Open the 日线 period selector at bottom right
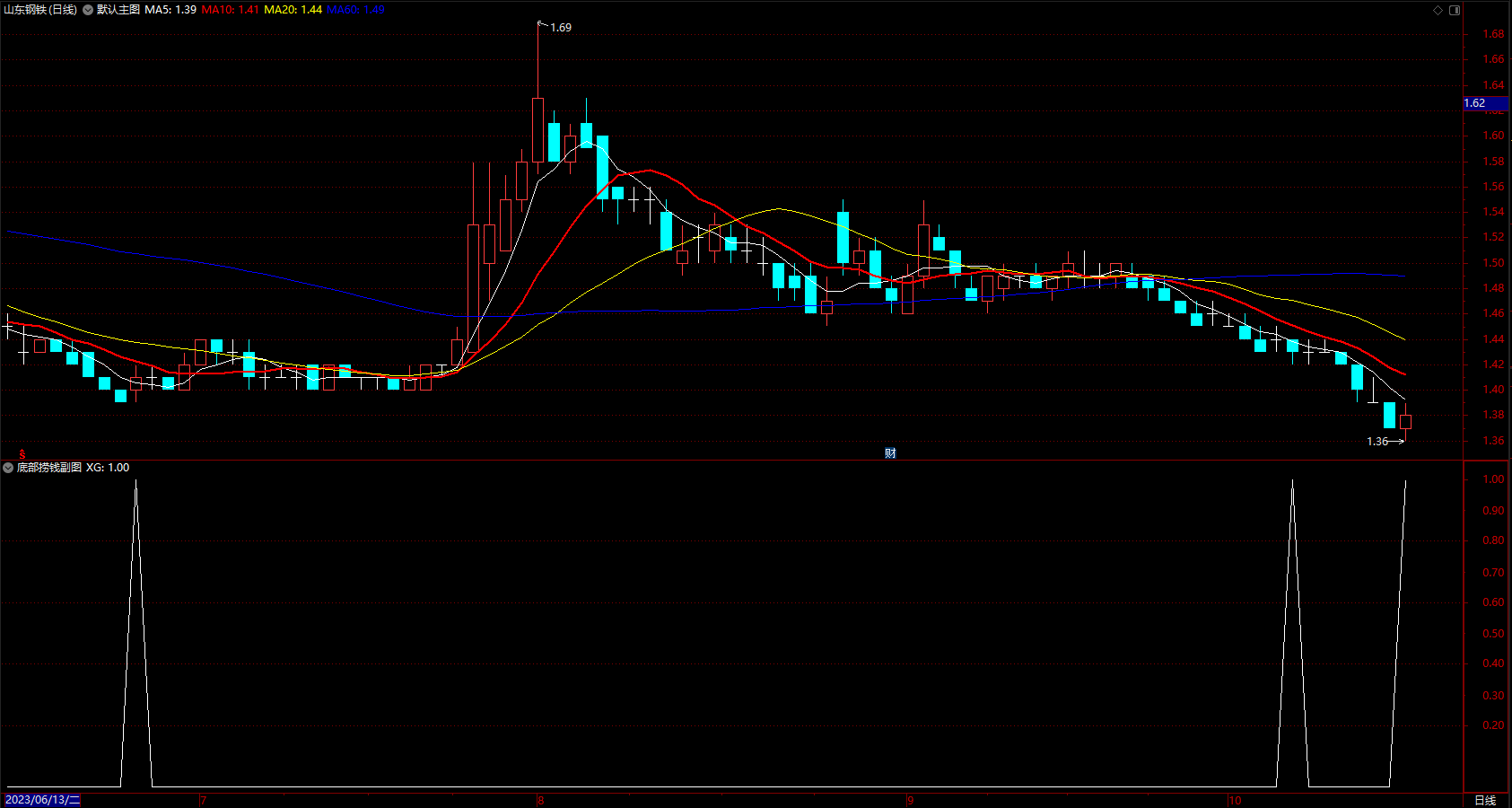1512x808 pixels. coord(1486,800)
